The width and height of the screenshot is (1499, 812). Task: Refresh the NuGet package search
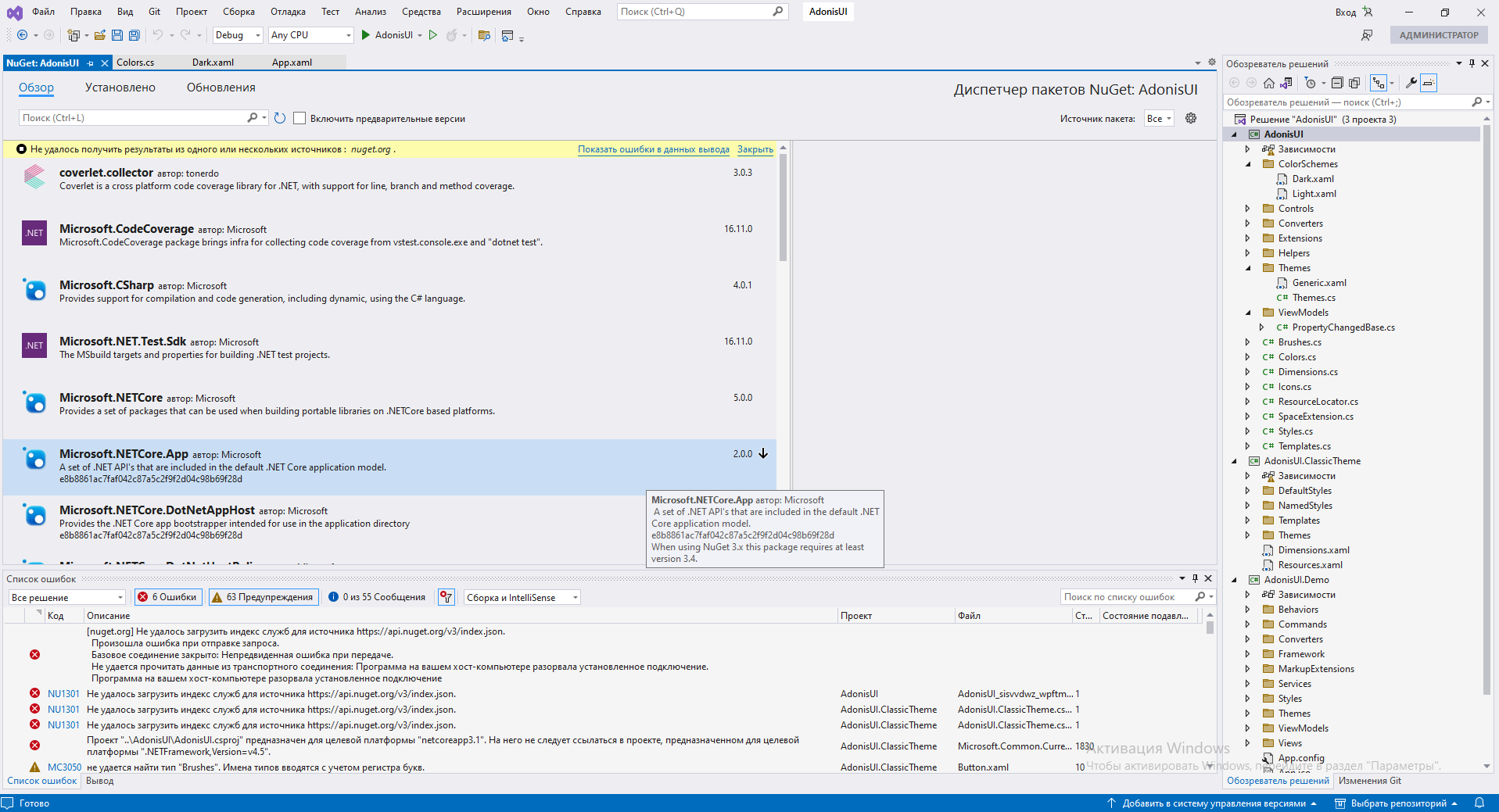[x=280, y=118]
